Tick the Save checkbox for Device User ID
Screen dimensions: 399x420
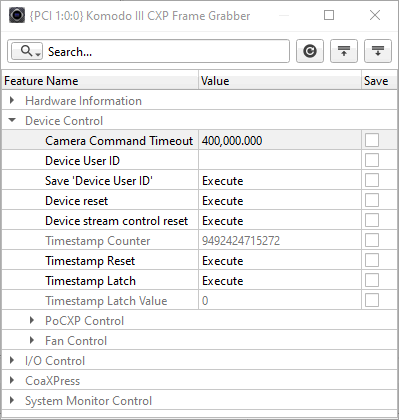click(x=372, y=160)
